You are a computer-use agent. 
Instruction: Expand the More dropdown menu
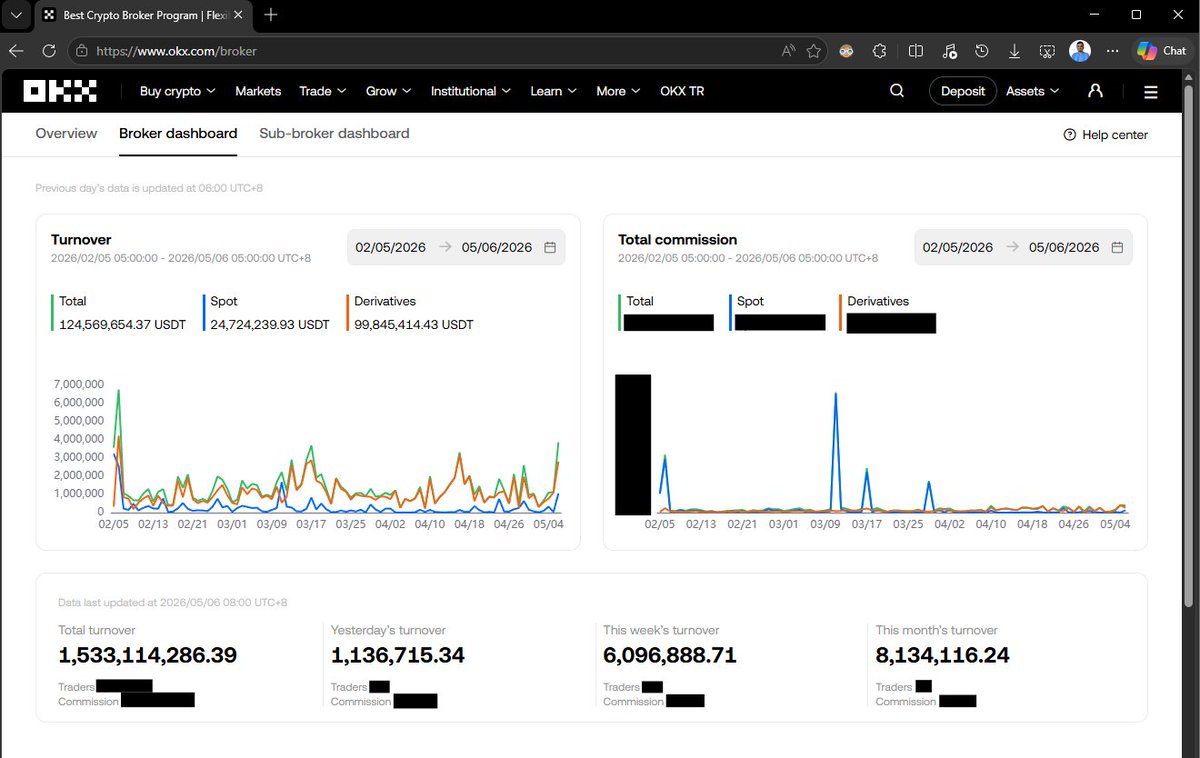pos(619,91)
